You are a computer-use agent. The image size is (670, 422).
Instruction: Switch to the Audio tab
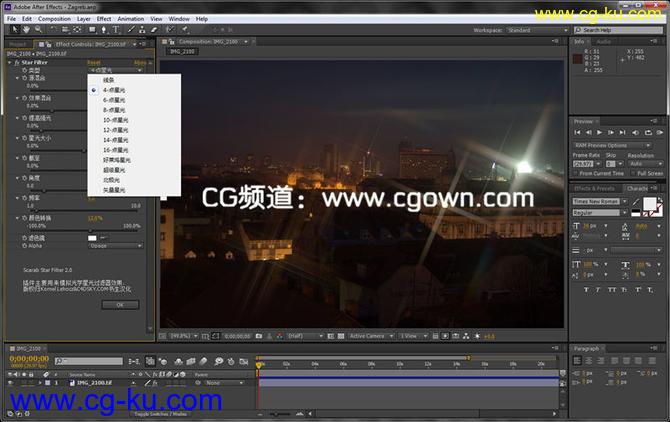603,42
